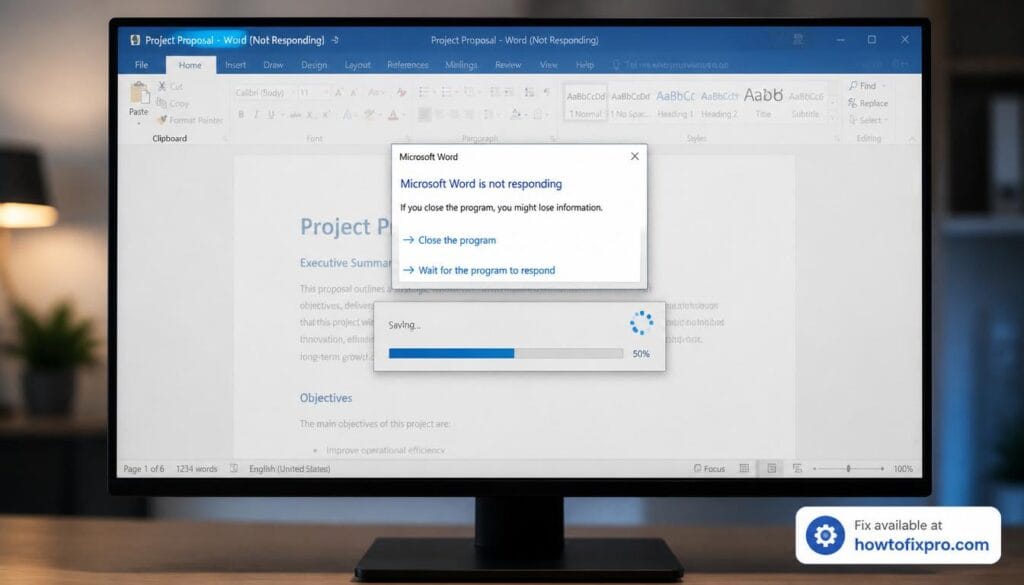Click the Numbering list icon
Screen dimensions: 1024x585
tap(446, 92)
